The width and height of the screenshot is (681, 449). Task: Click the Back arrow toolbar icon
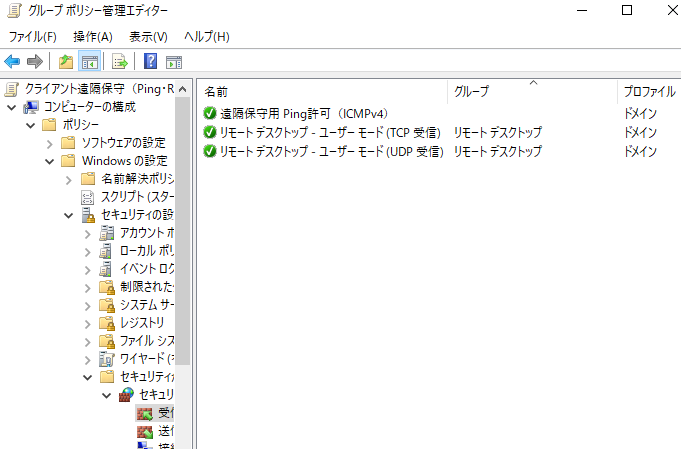(12, 62)
